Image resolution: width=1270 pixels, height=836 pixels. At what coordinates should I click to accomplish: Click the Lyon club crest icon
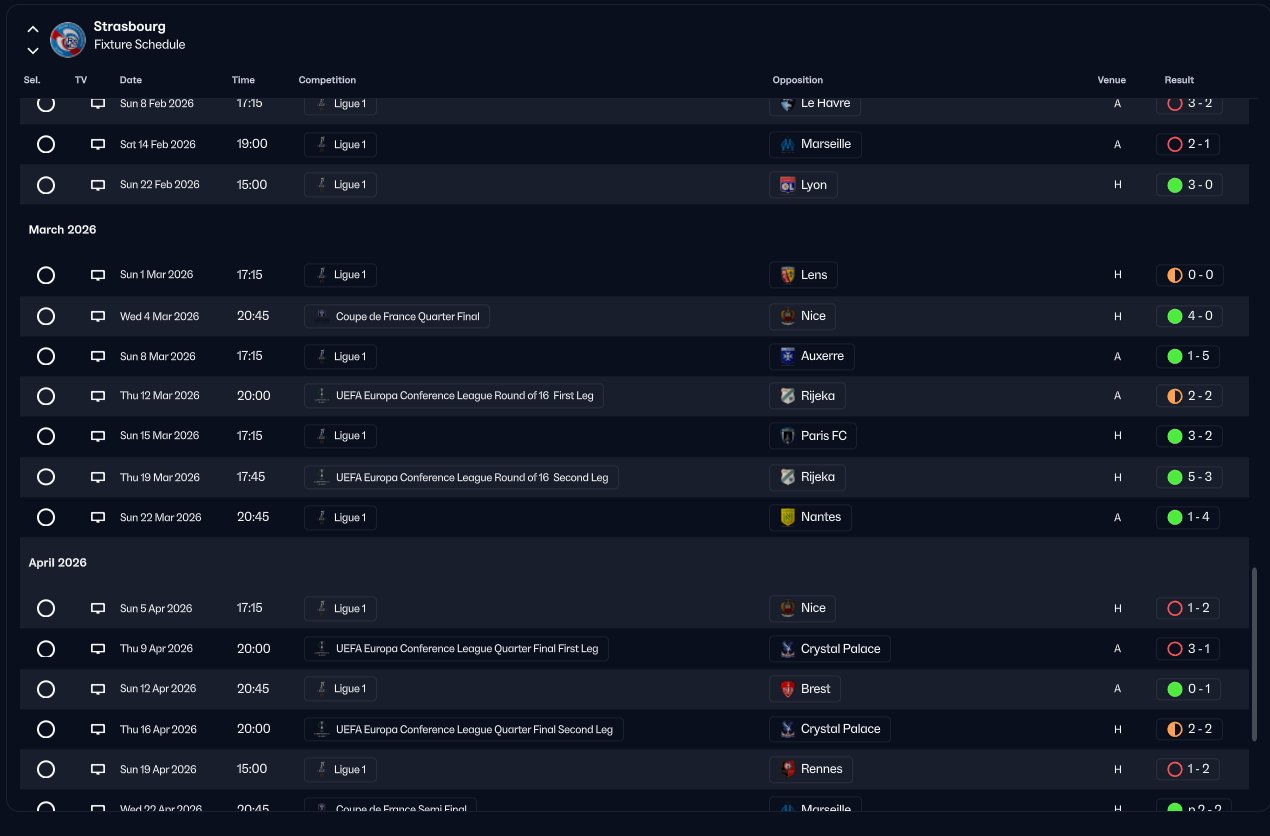(x=788, y=185)
